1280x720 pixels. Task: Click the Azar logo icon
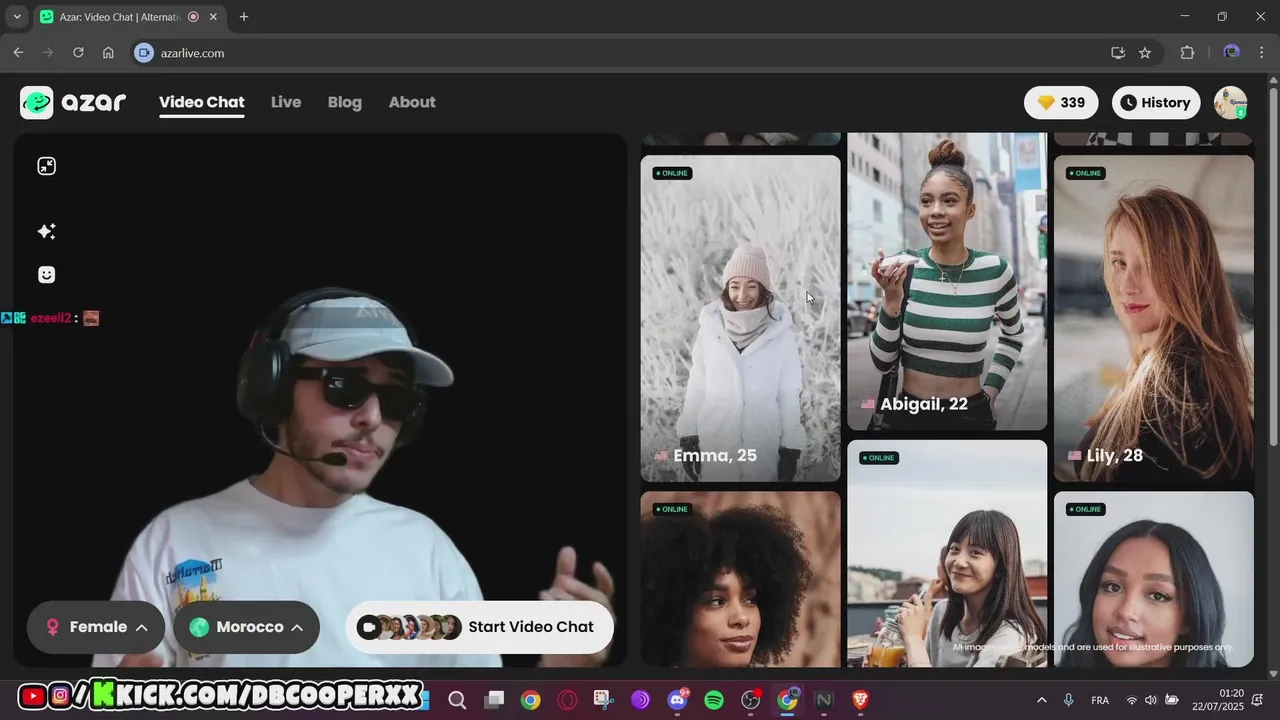(x=37, y=102)
